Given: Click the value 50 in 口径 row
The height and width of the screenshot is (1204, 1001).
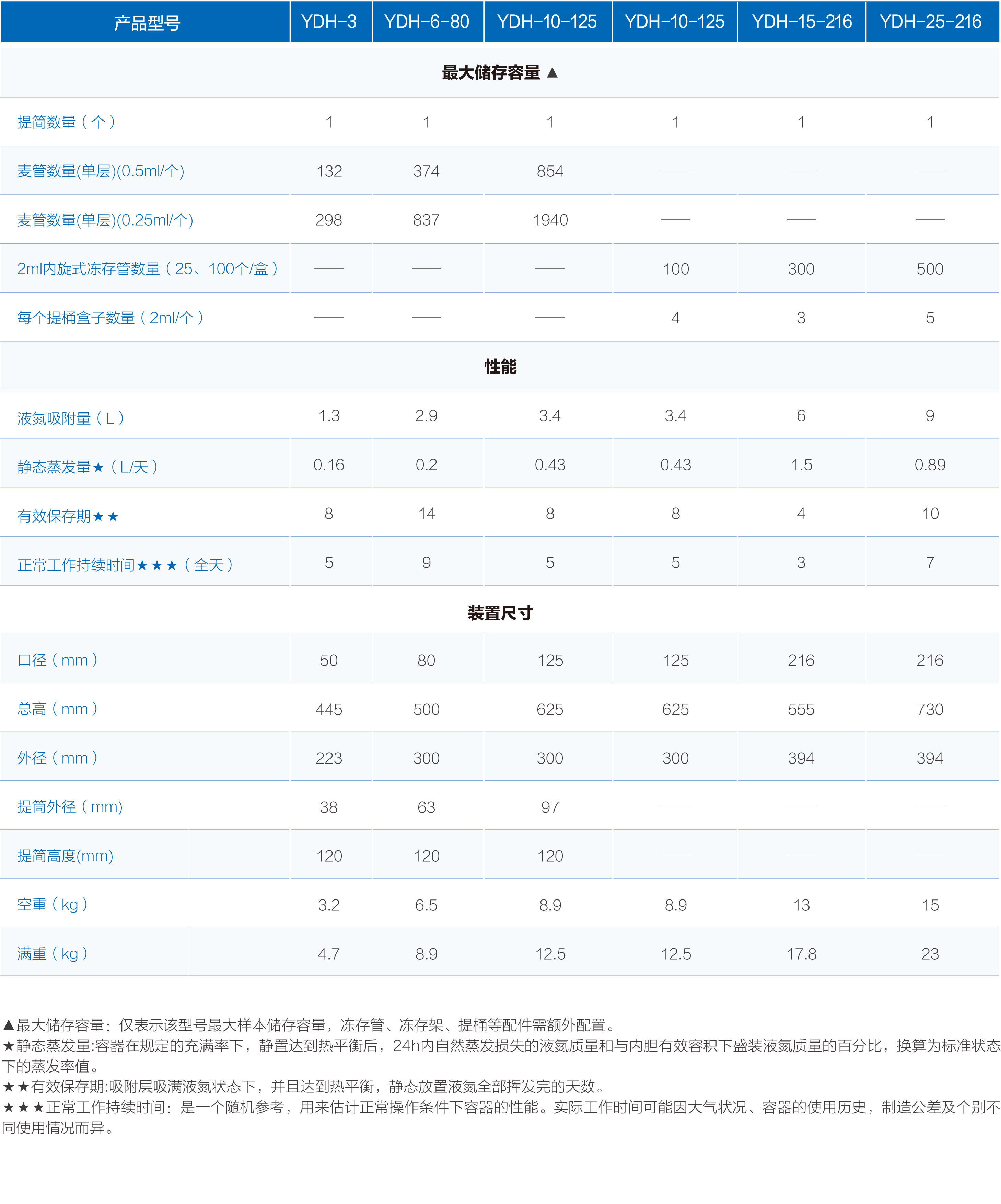Looking at the screenshot, I should [329, 661].
